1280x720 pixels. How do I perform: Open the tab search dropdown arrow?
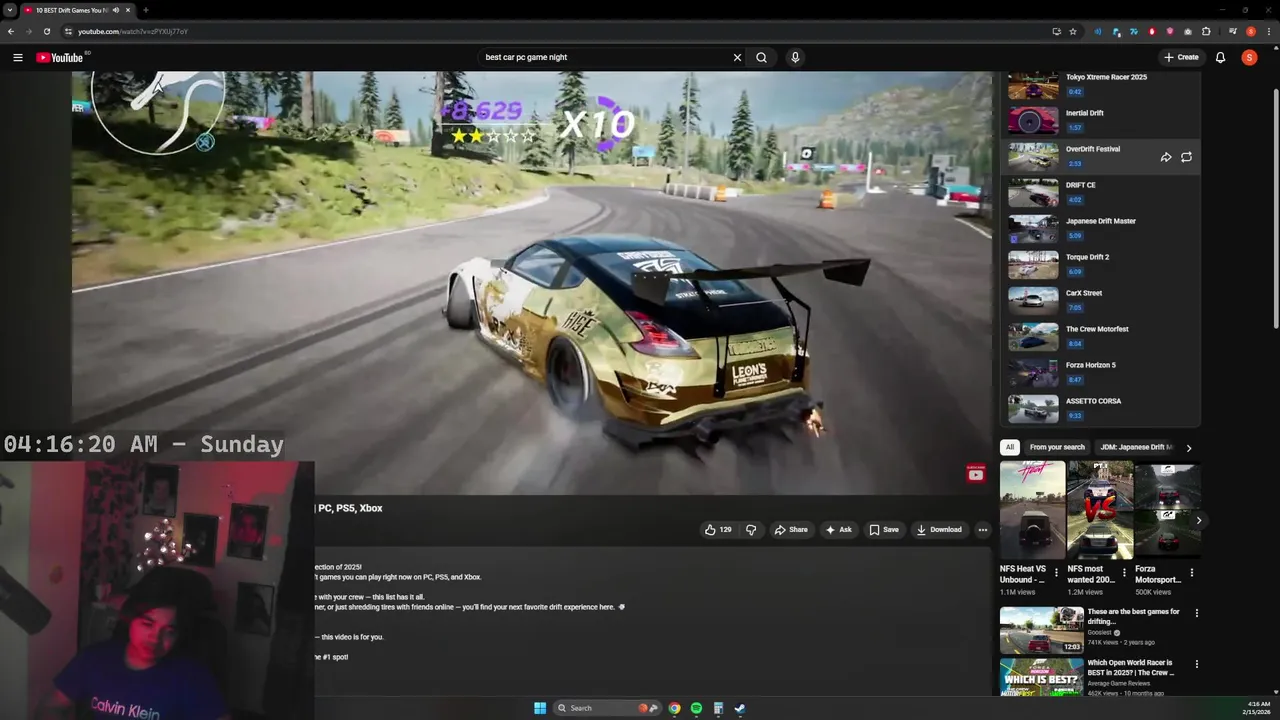9,10
